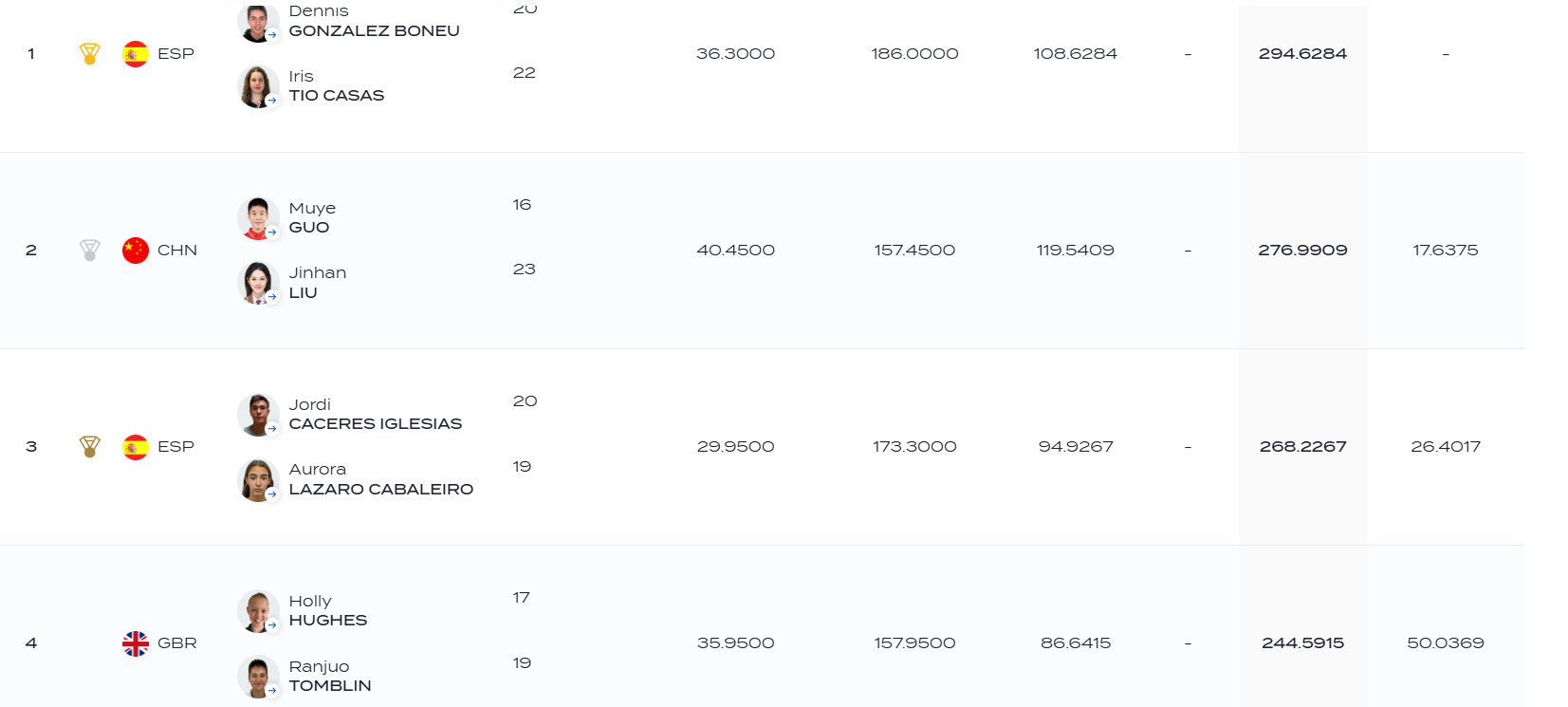Click Spain flag in the first-place row
1568x707 pixels.
tap(136, 54)
